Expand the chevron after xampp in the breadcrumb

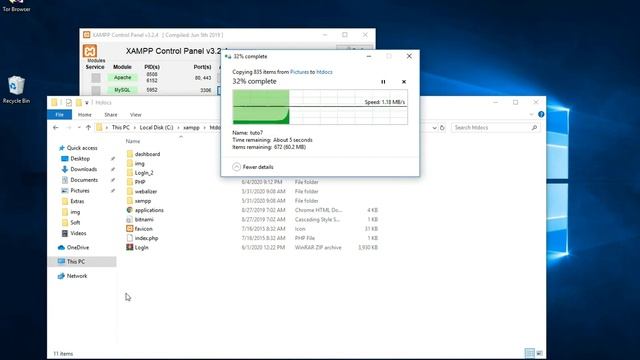(204, 128)
